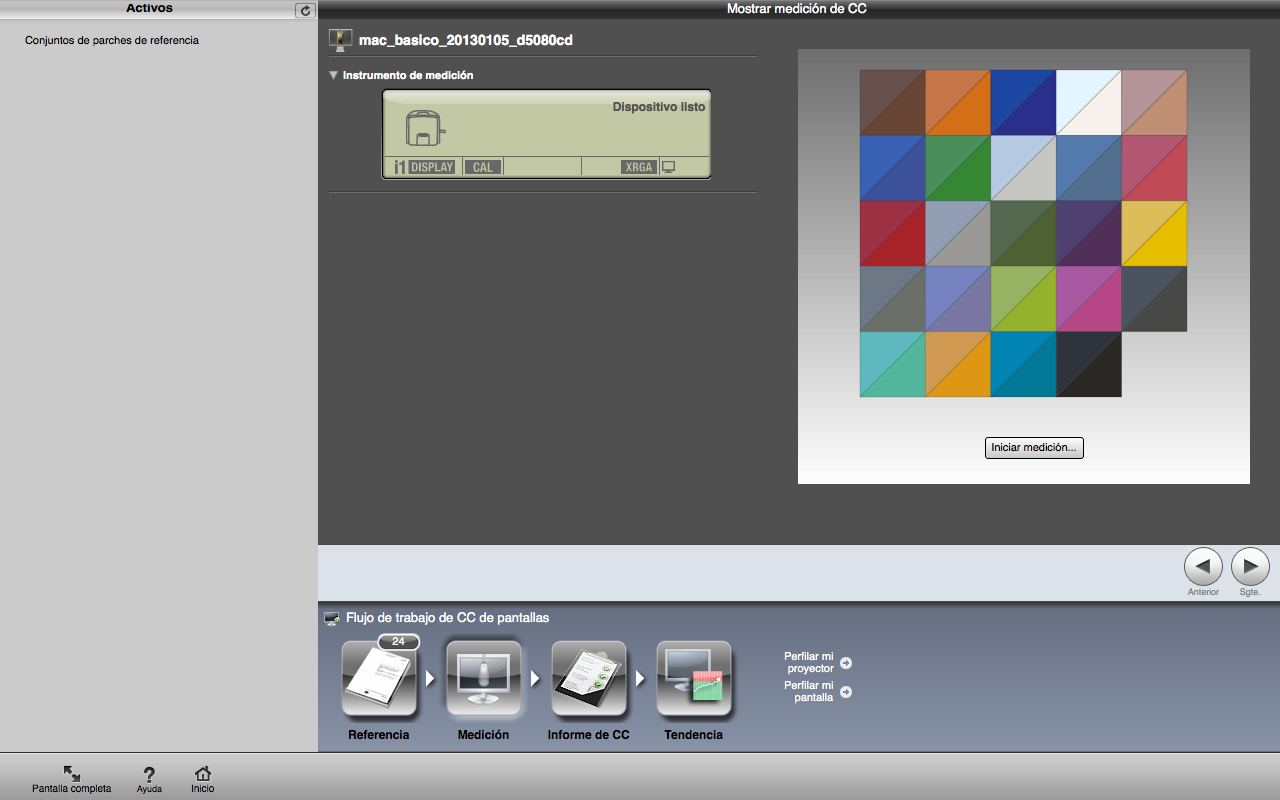Refresh the Activos panel
Image resolution: width=1280 pixels, height=800 pixels.
pos(305,10)
